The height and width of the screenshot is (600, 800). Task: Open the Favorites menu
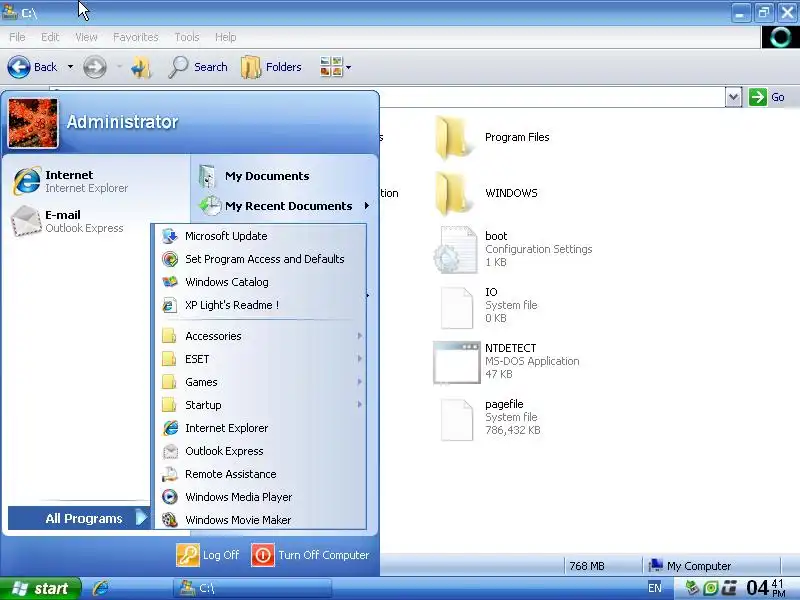[136, 37]
